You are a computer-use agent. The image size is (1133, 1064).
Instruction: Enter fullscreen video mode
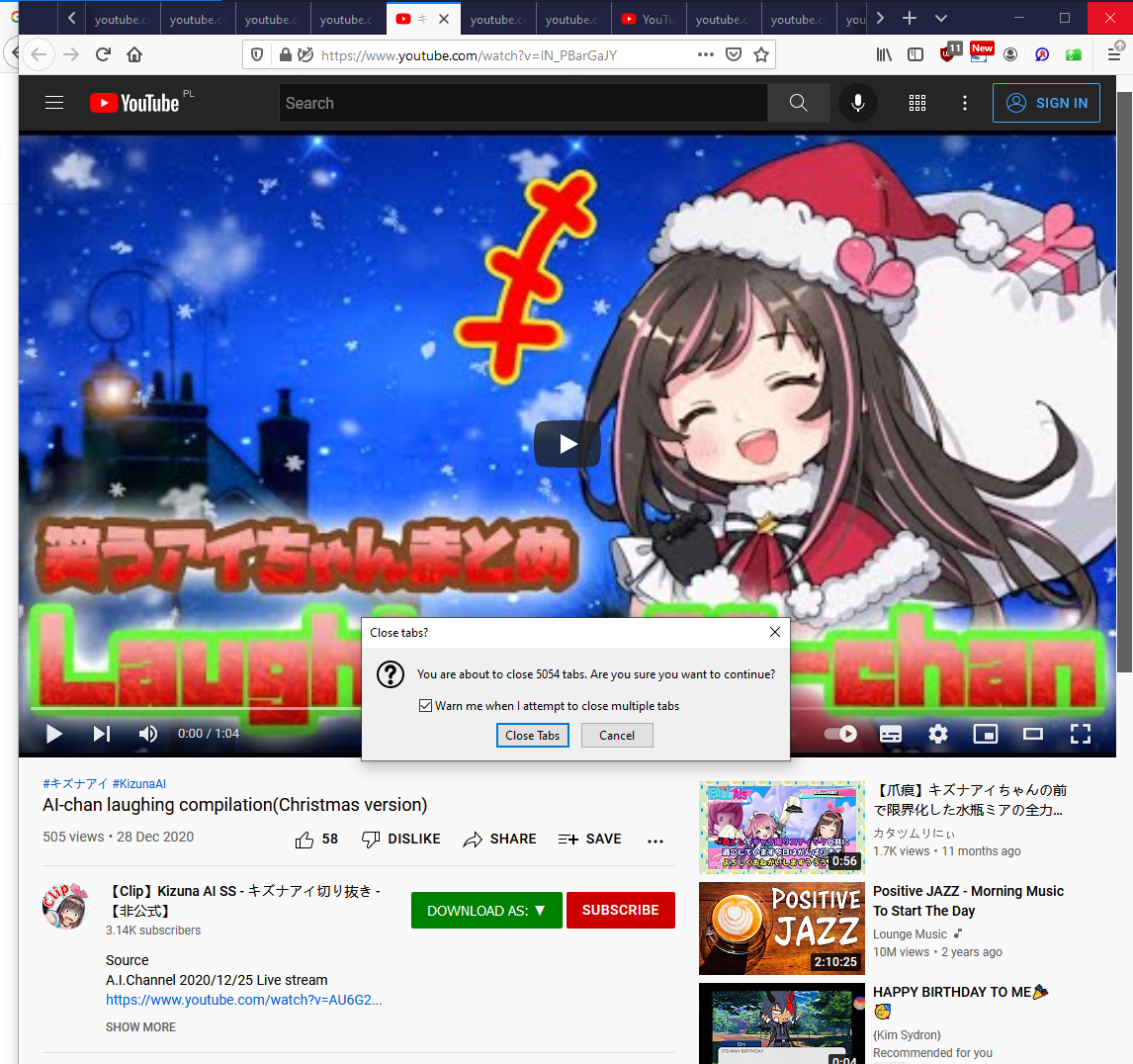(x=1081, y=735)
